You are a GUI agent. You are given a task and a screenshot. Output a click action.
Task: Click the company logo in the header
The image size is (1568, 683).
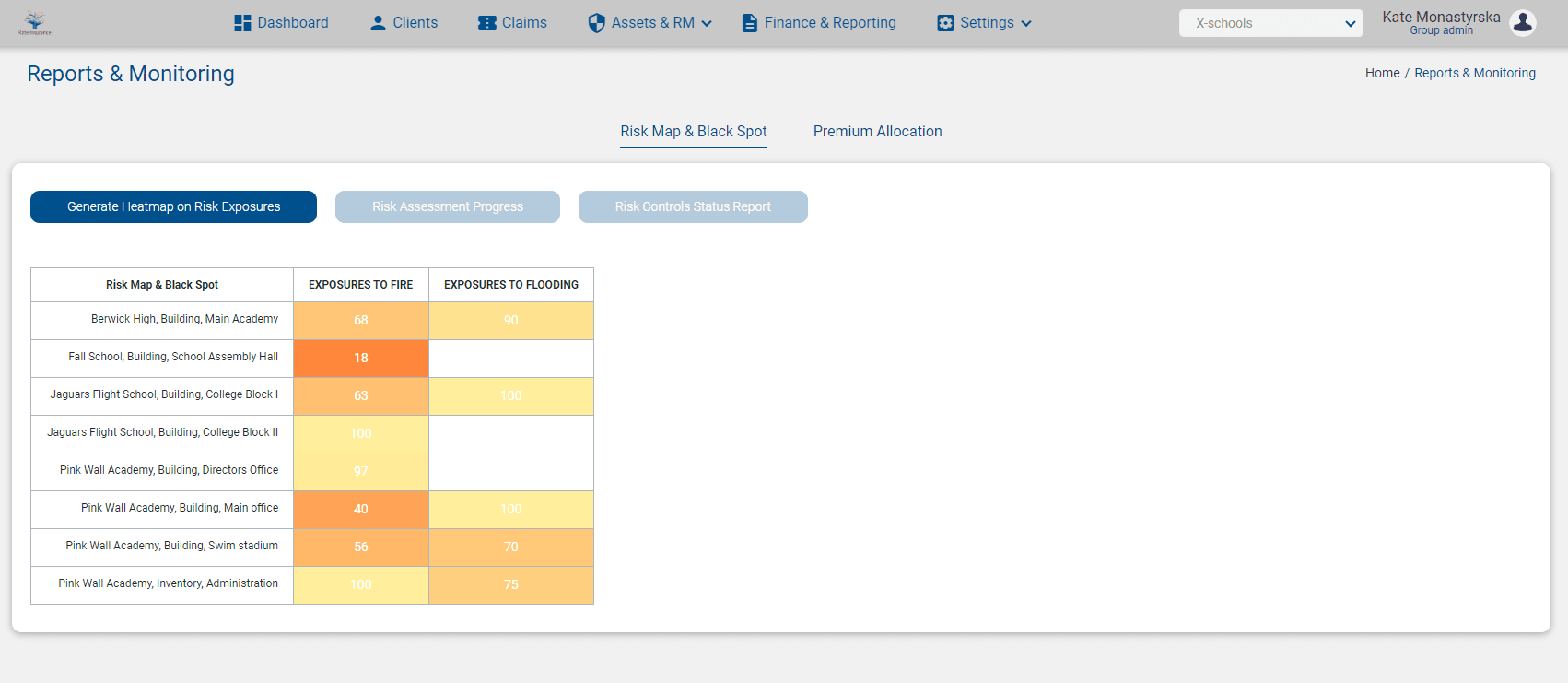(x=35, y=23)
